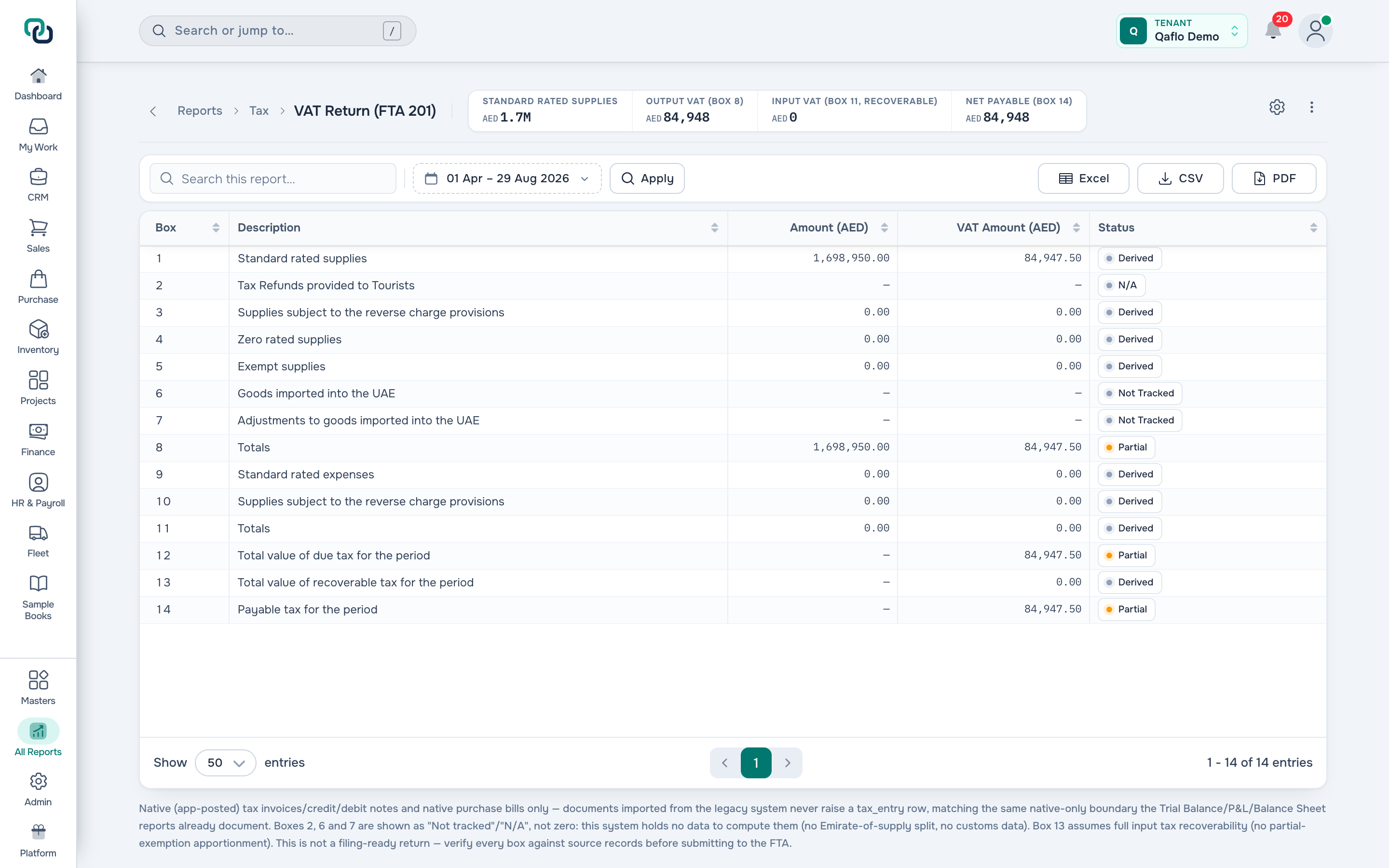The image size is (1389, 868).
Task: Open the Platform section
Action: pos(38,841)
